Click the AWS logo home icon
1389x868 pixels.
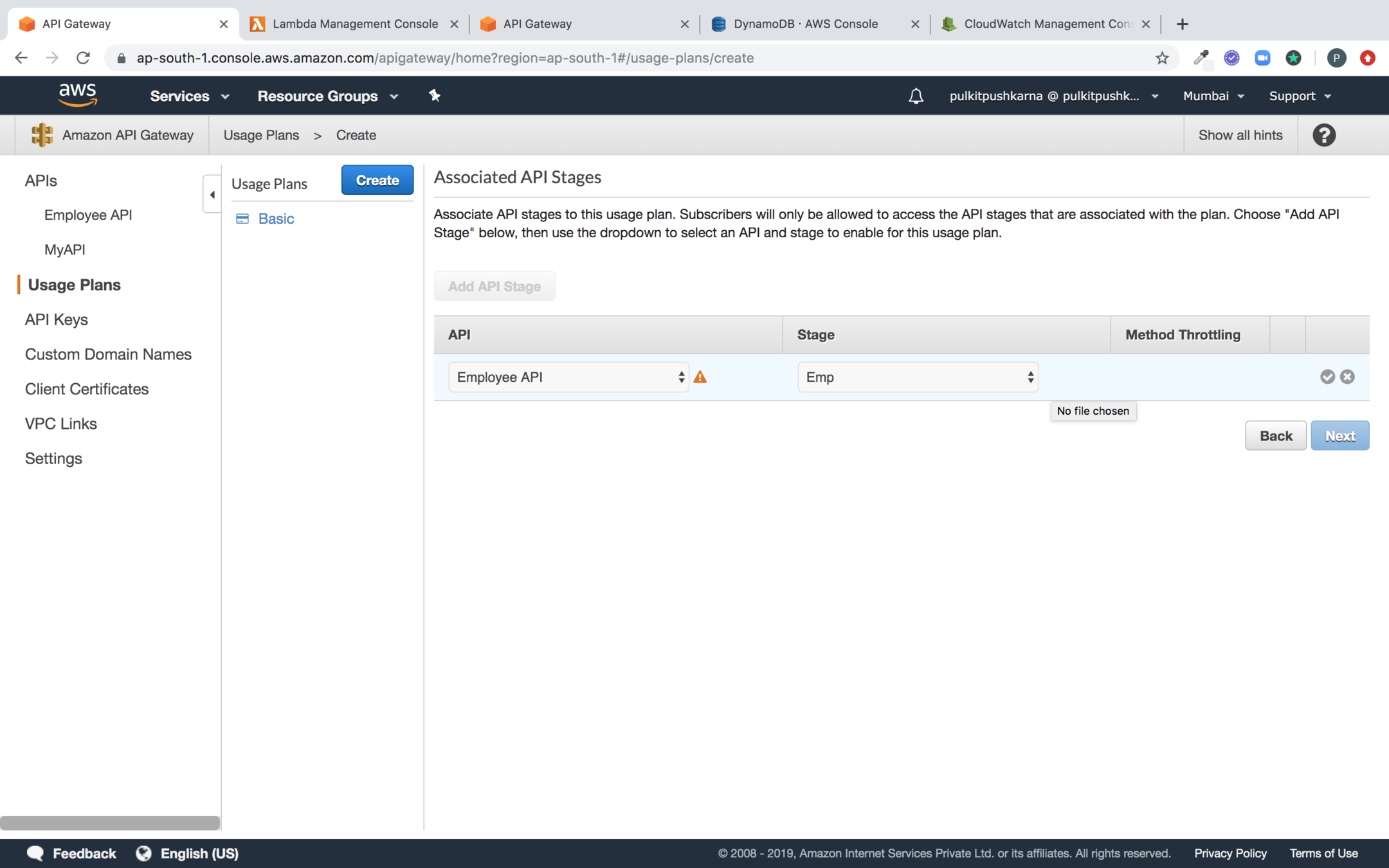(77, 95)
